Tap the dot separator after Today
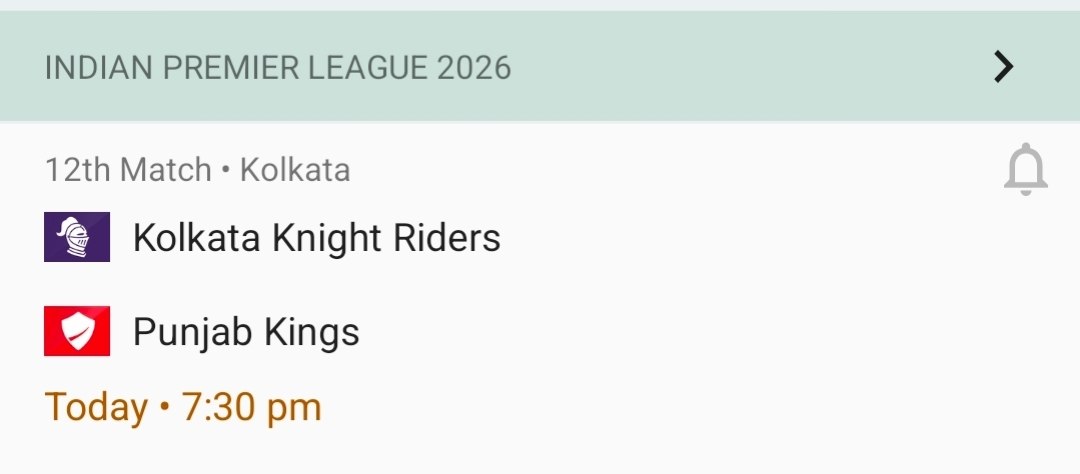 [x=165, y=408]
